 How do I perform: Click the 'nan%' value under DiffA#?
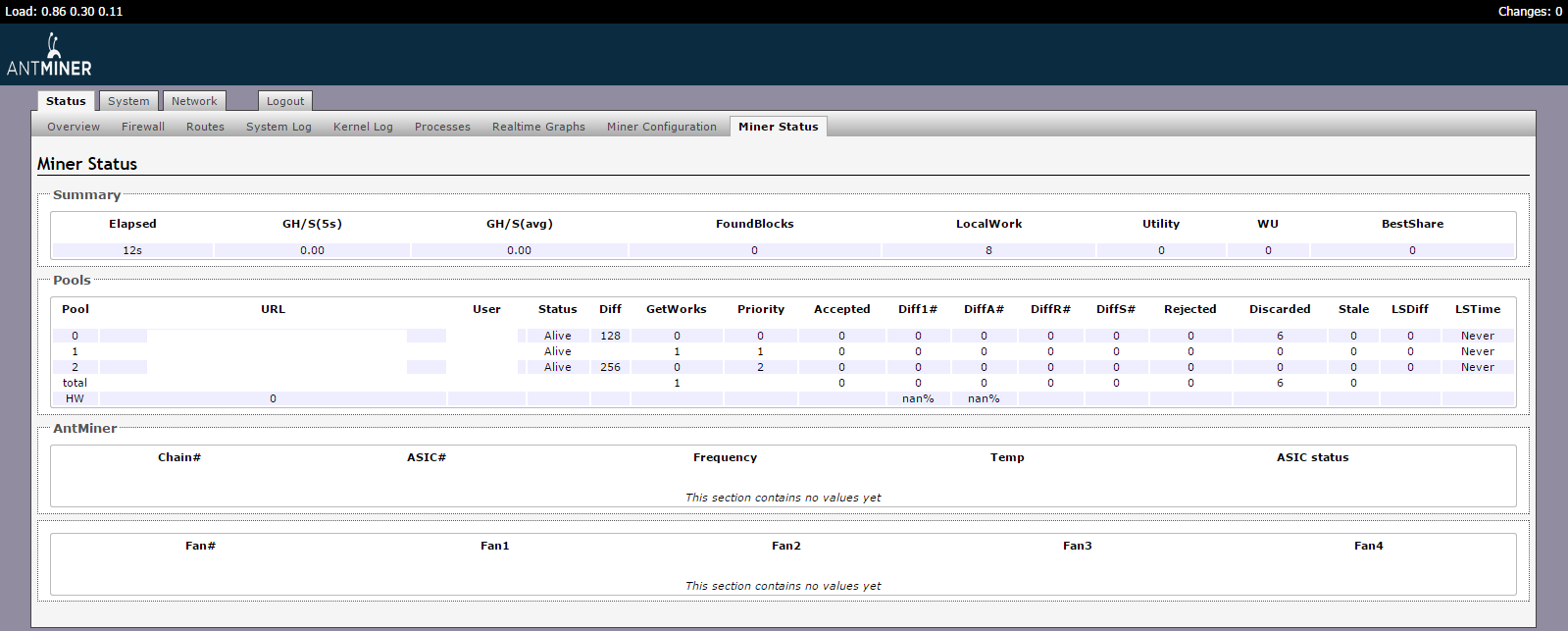984,398
